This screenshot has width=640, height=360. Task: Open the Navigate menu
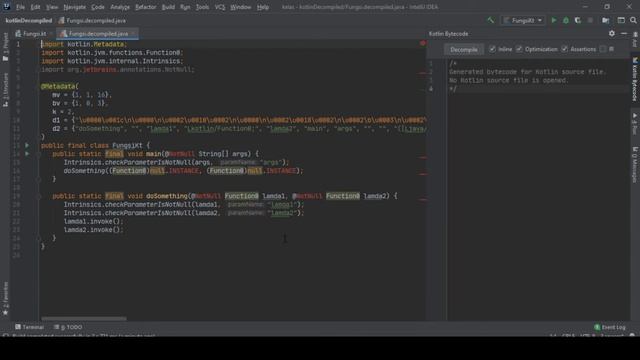[x=75, y=7]
